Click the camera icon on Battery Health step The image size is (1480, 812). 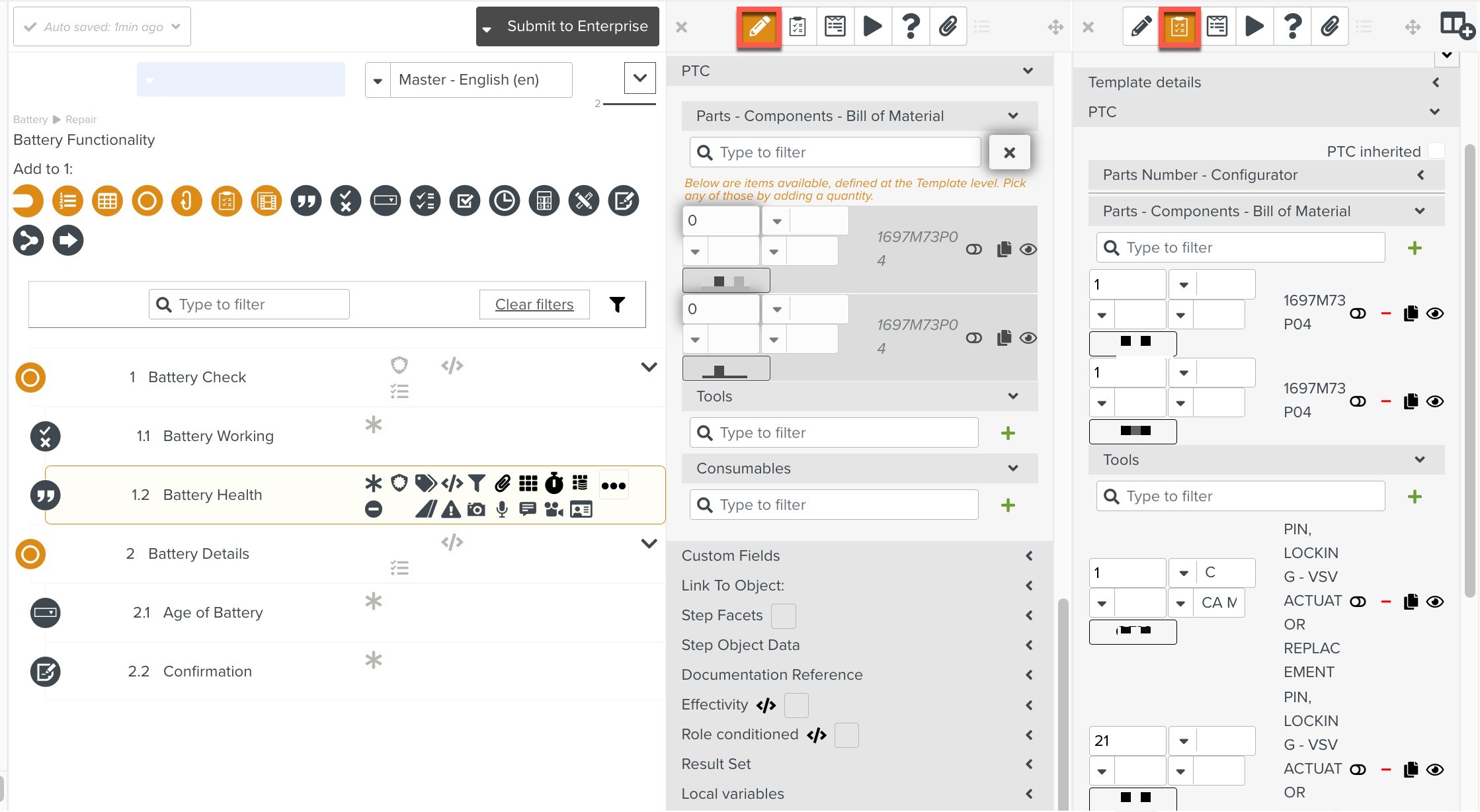click(x=476, y=509)
